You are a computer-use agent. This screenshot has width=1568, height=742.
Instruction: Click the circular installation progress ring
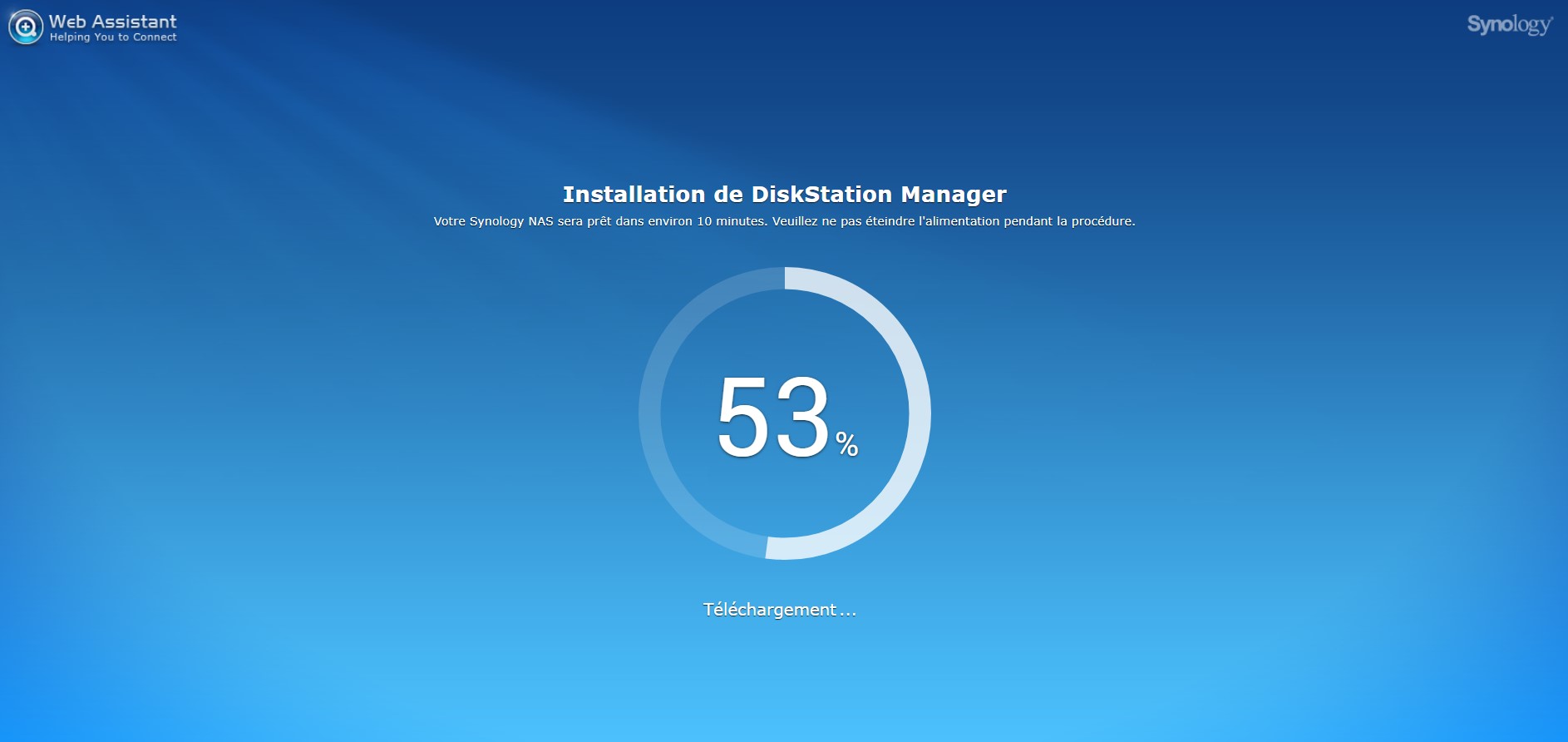[x=785, y=413]
